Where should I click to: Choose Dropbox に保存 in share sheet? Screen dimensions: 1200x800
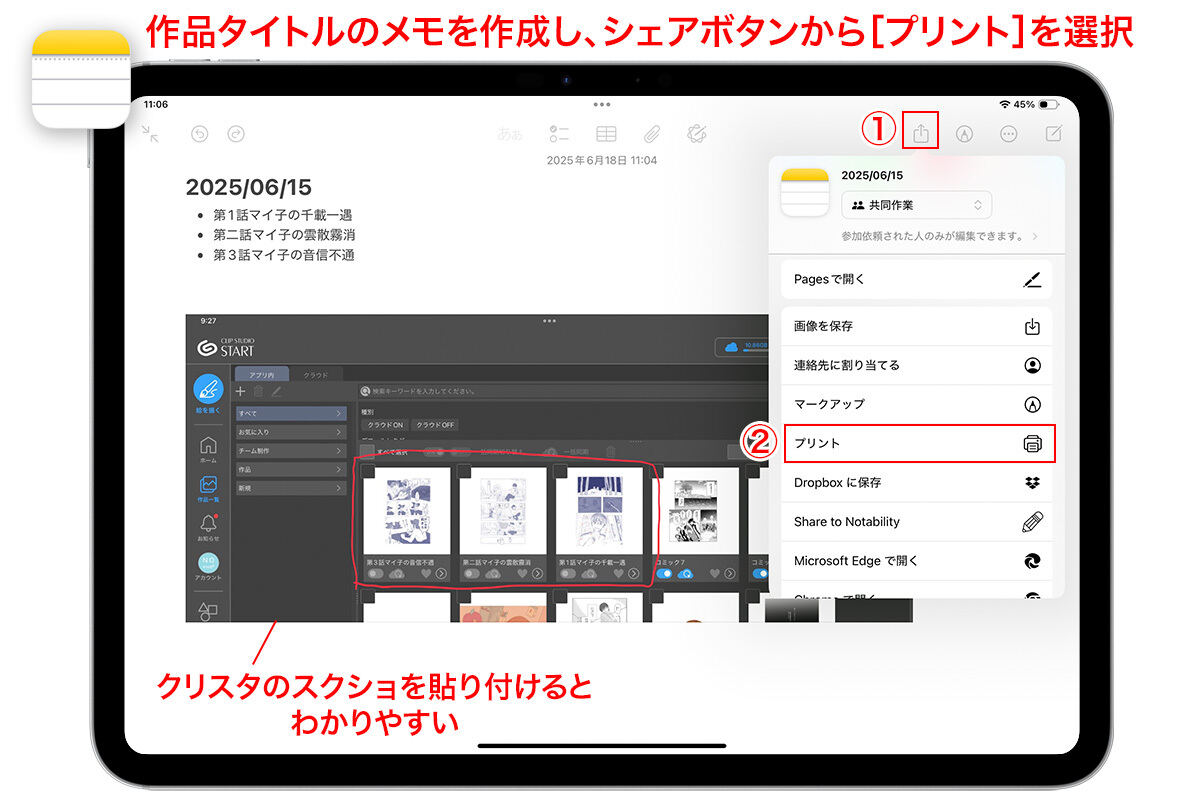(x=916, y=482)
